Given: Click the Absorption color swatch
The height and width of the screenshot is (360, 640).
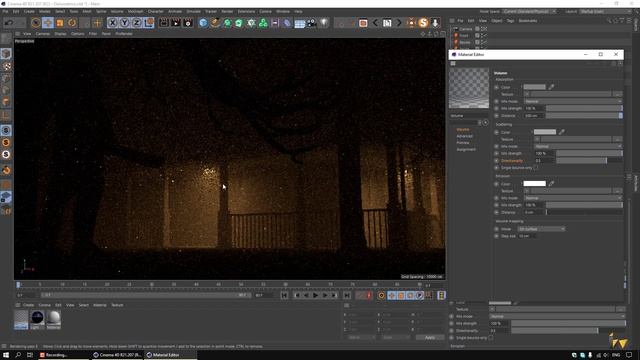Looking at the screenshot, I should click(535, 87).
